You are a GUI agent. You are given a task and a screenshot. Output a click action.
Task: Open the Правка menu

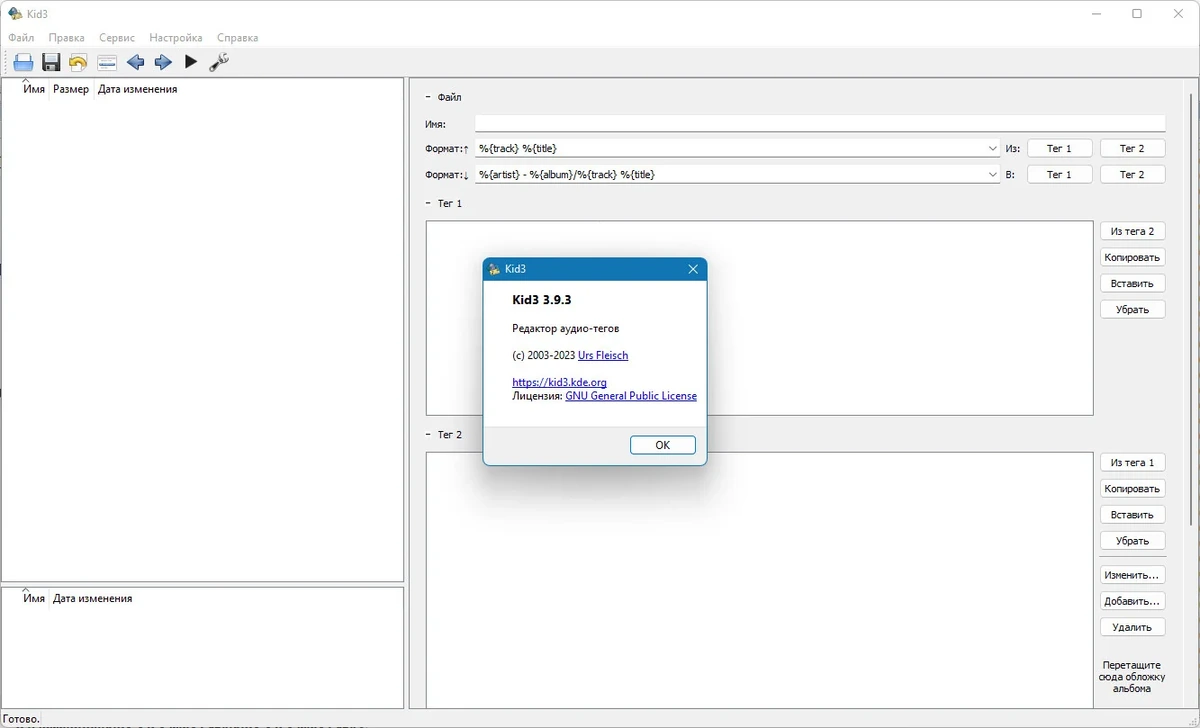pyautogui.click(x=66, y=38)
